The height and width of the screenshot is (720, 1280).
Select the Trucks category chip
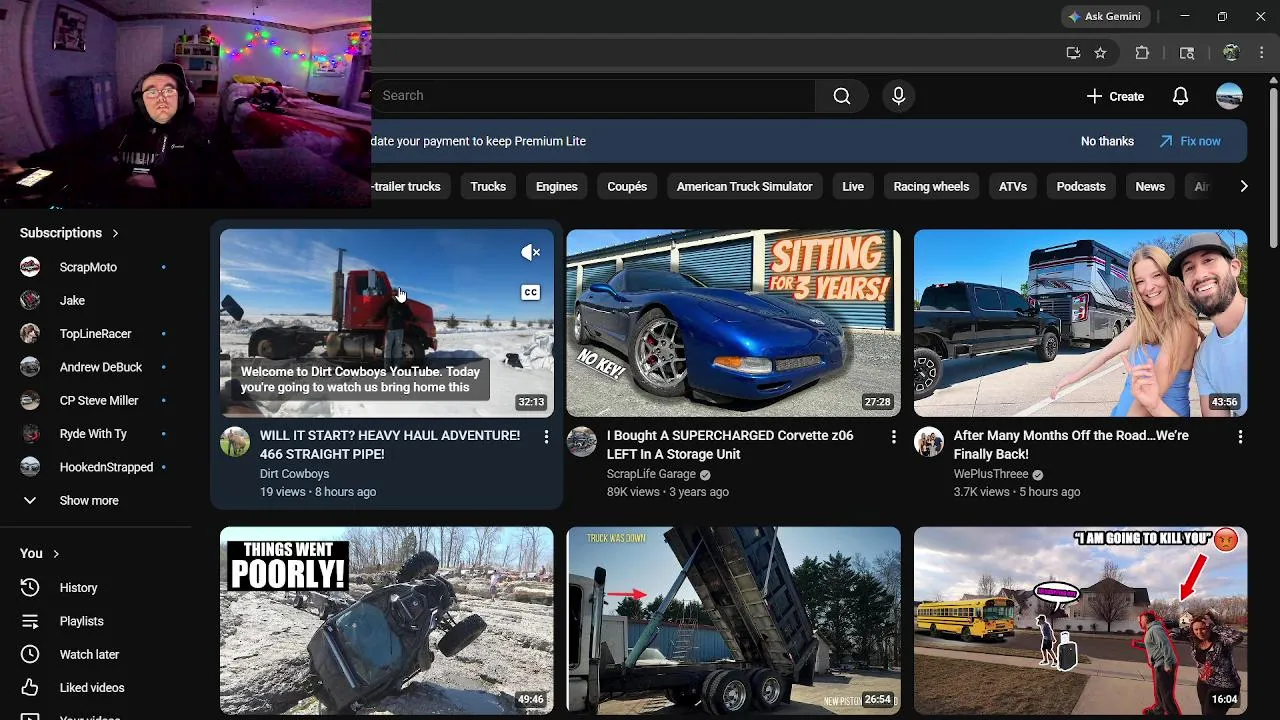488,186
